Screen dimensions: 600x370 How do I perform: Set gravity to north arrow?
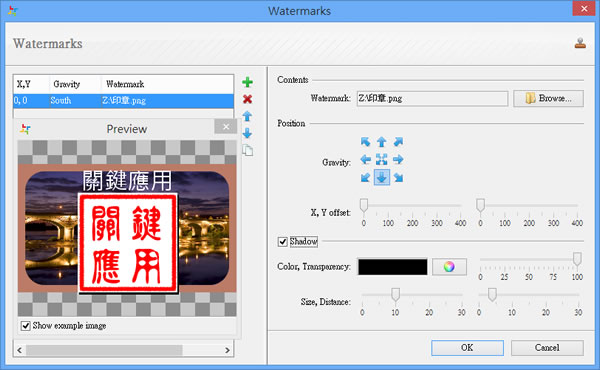[382, 142]
